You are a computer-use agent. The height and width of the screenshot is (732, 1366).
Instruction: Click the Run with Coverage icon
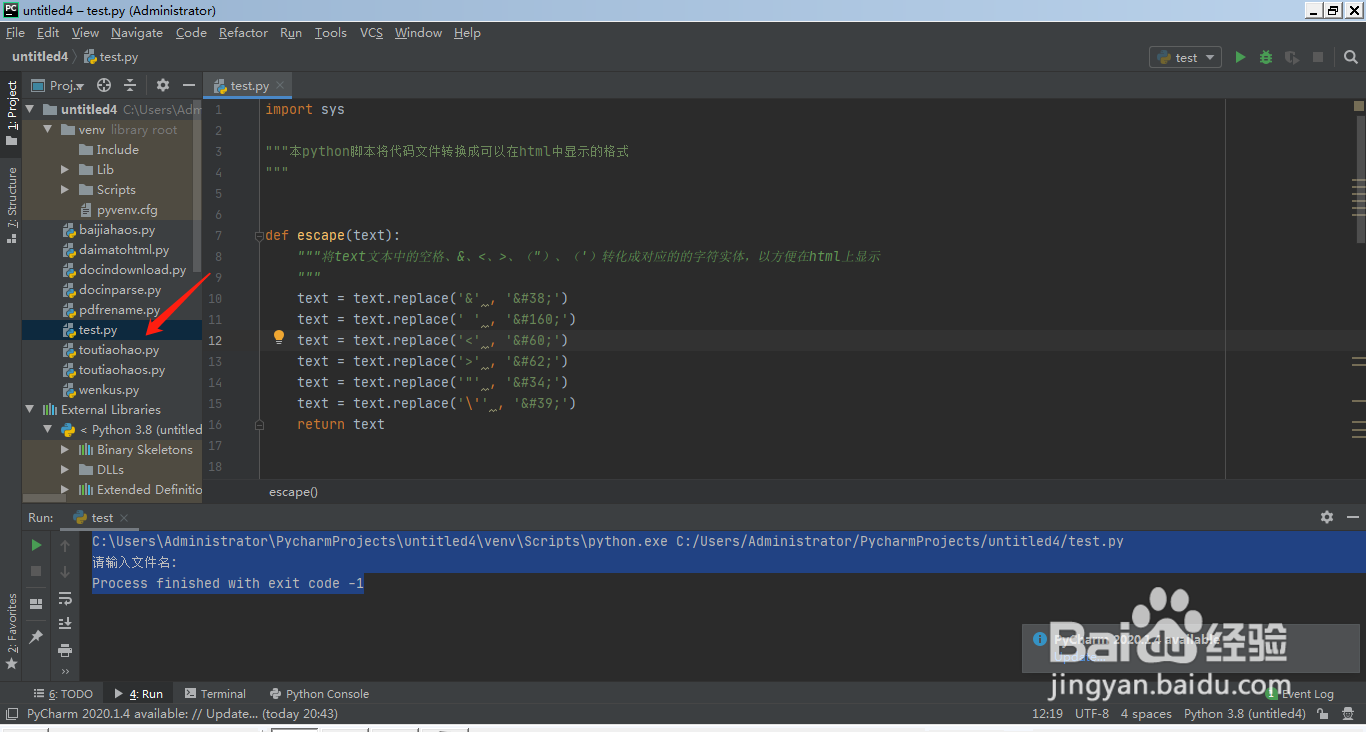(x=1292, y=58)
